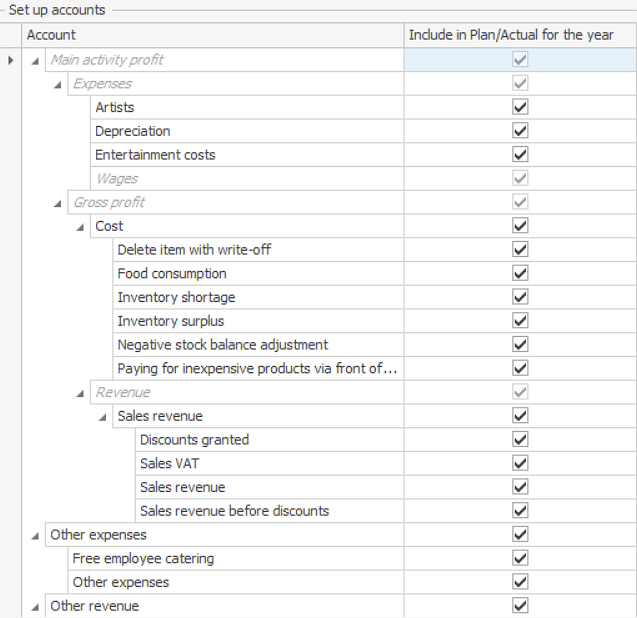Click the Account column header

click(x=212, y=35)
